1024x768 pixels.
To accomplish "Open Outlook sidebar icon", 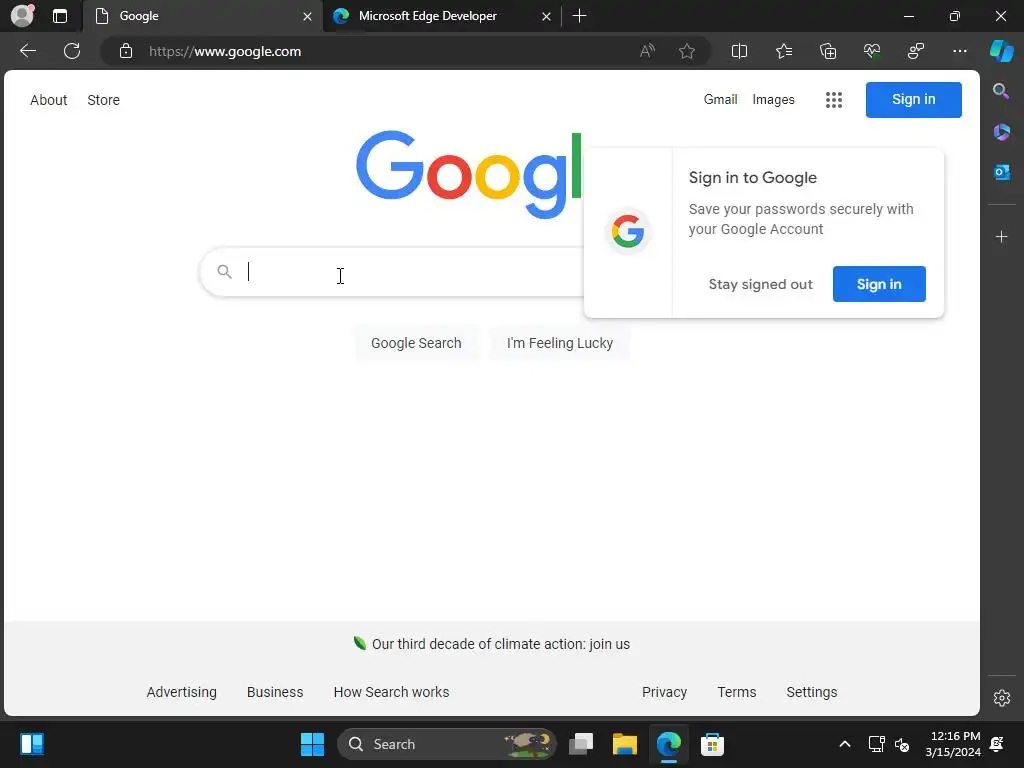I will click(x=1001, y=172).
